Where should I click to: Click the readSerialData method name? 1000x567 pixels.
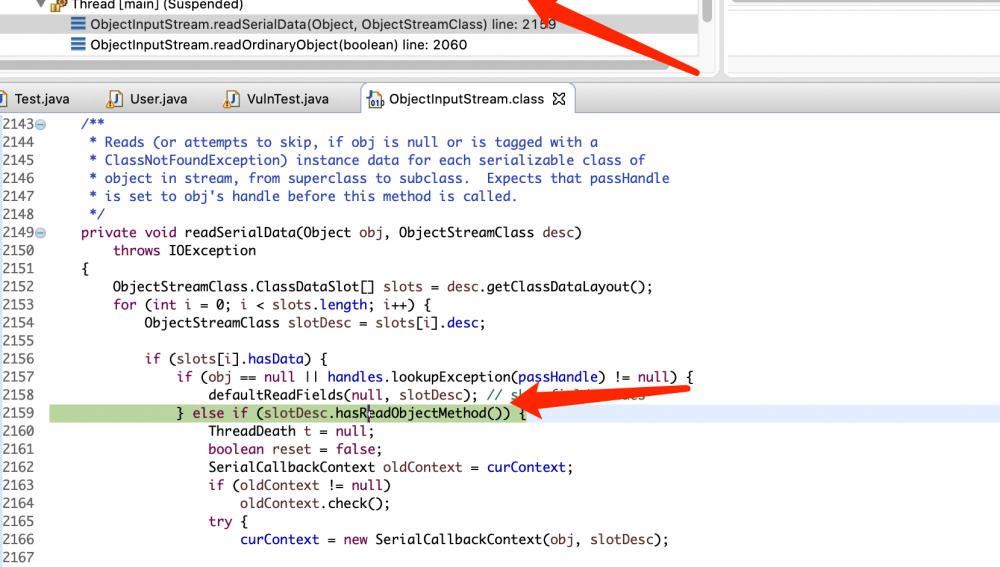coord(240,233)
